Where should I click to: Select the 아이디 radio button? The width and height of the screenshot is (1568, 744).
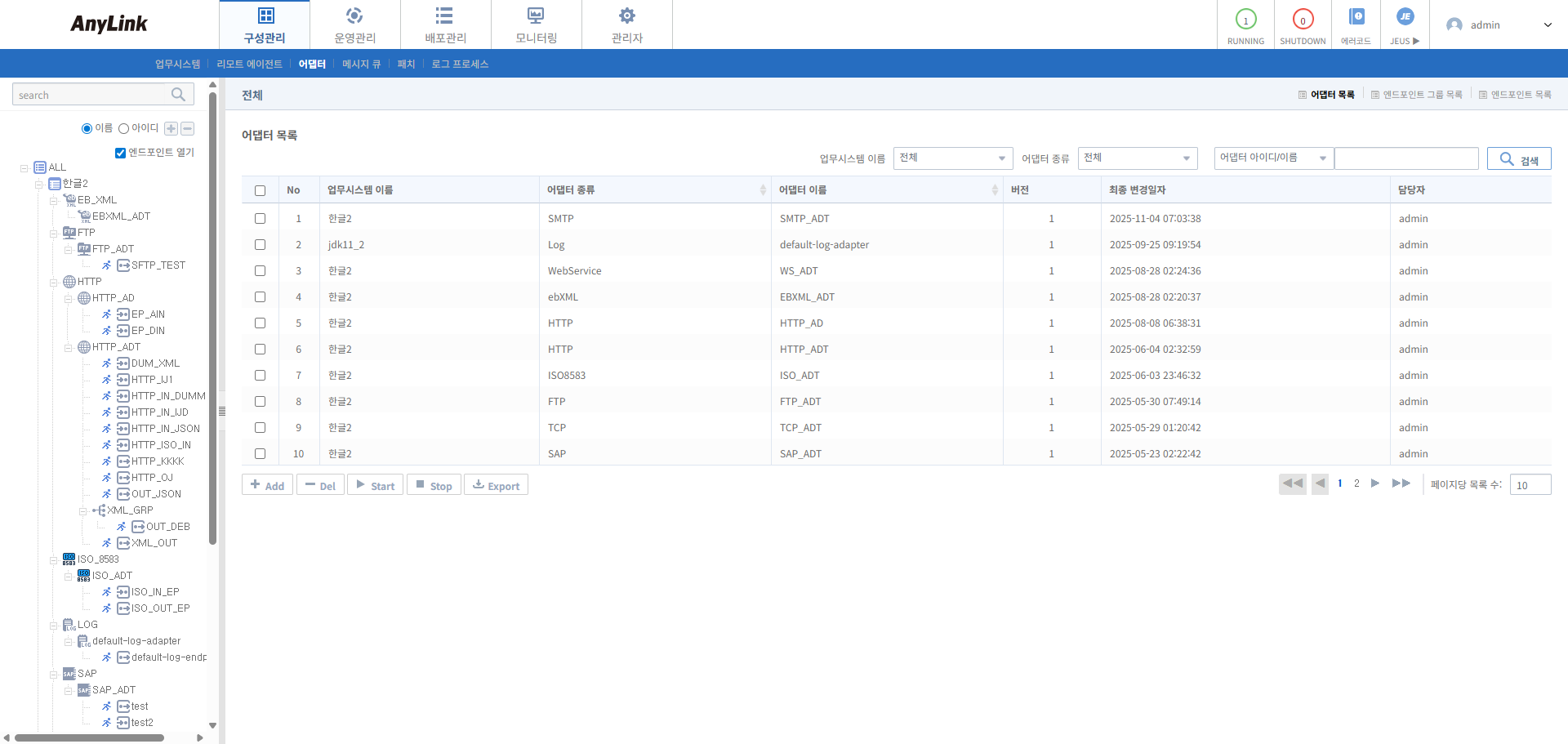pyautogui.click(x=123, y=127)
